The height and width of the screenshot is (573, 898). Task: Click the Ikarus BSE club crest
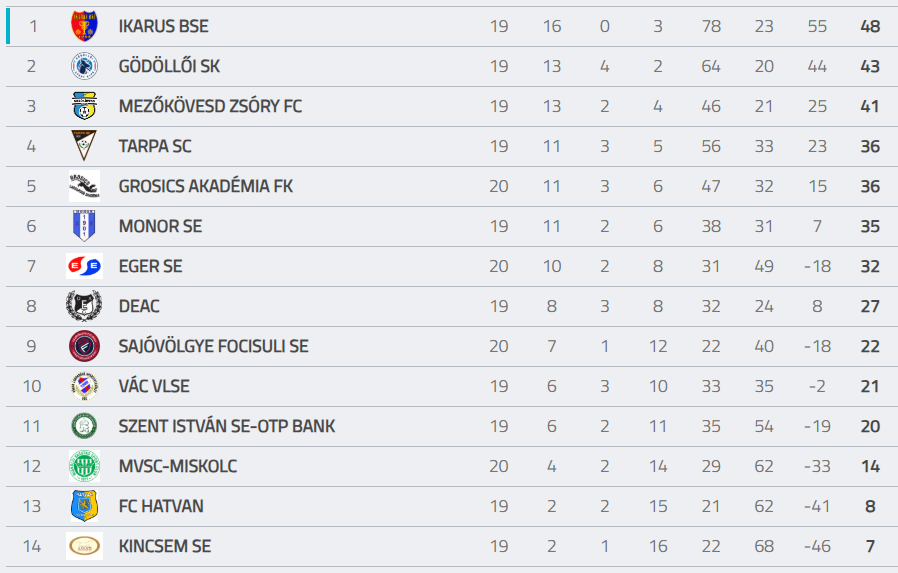(84, 26)
